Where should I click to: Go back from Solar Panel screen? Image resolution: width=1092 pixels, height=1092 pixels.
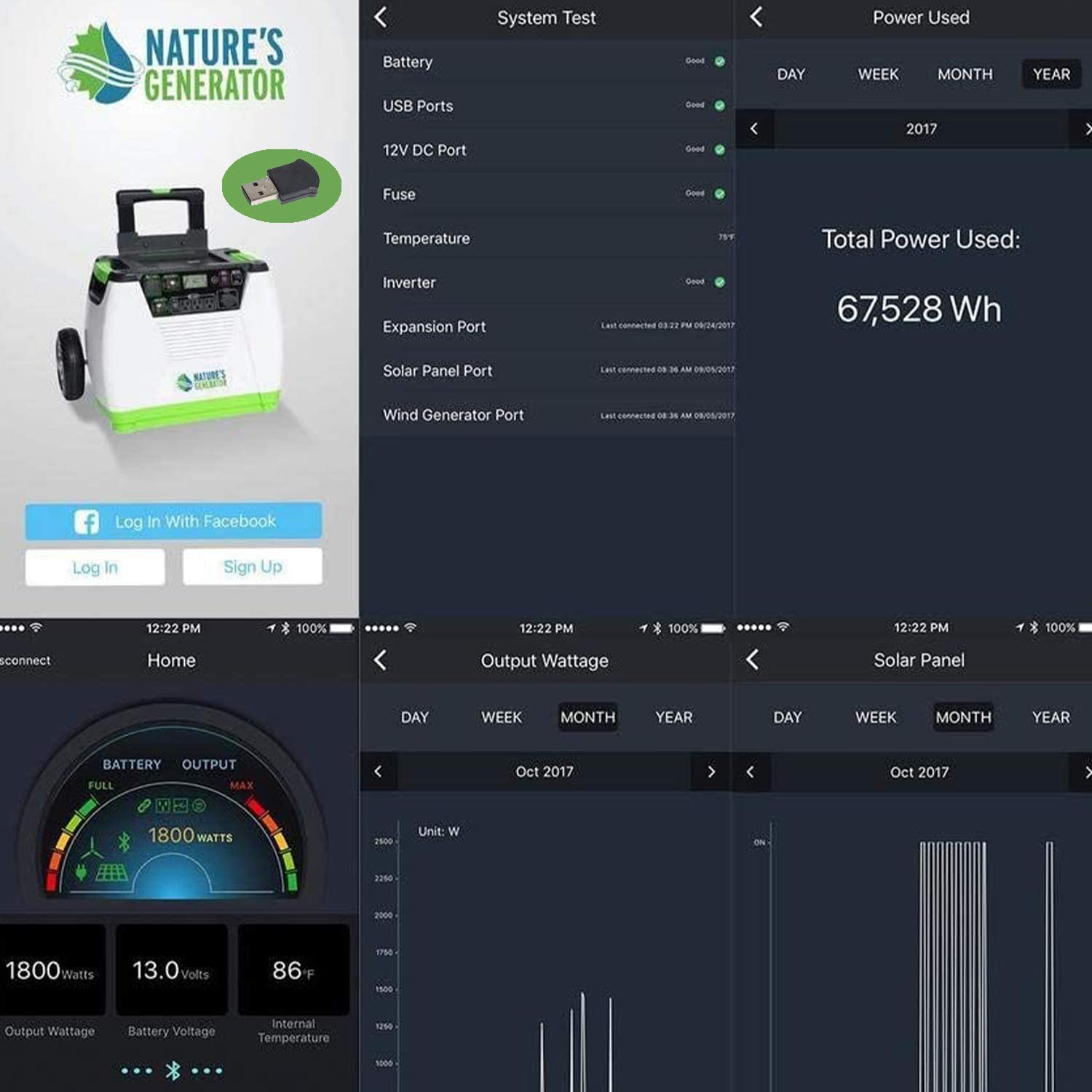tap(753, 660)
